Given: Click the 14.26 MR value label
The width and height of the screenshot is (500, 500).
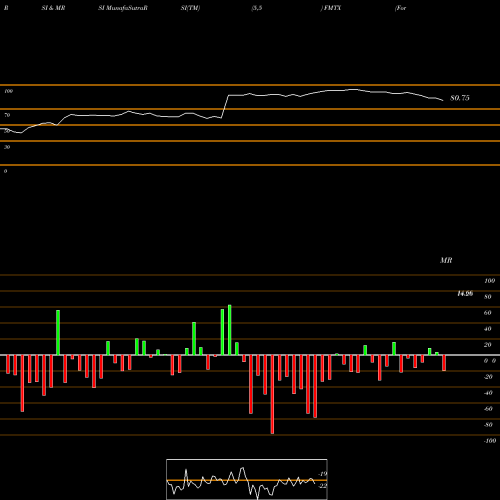Looking at the screenshot, I should pos(465,294).
